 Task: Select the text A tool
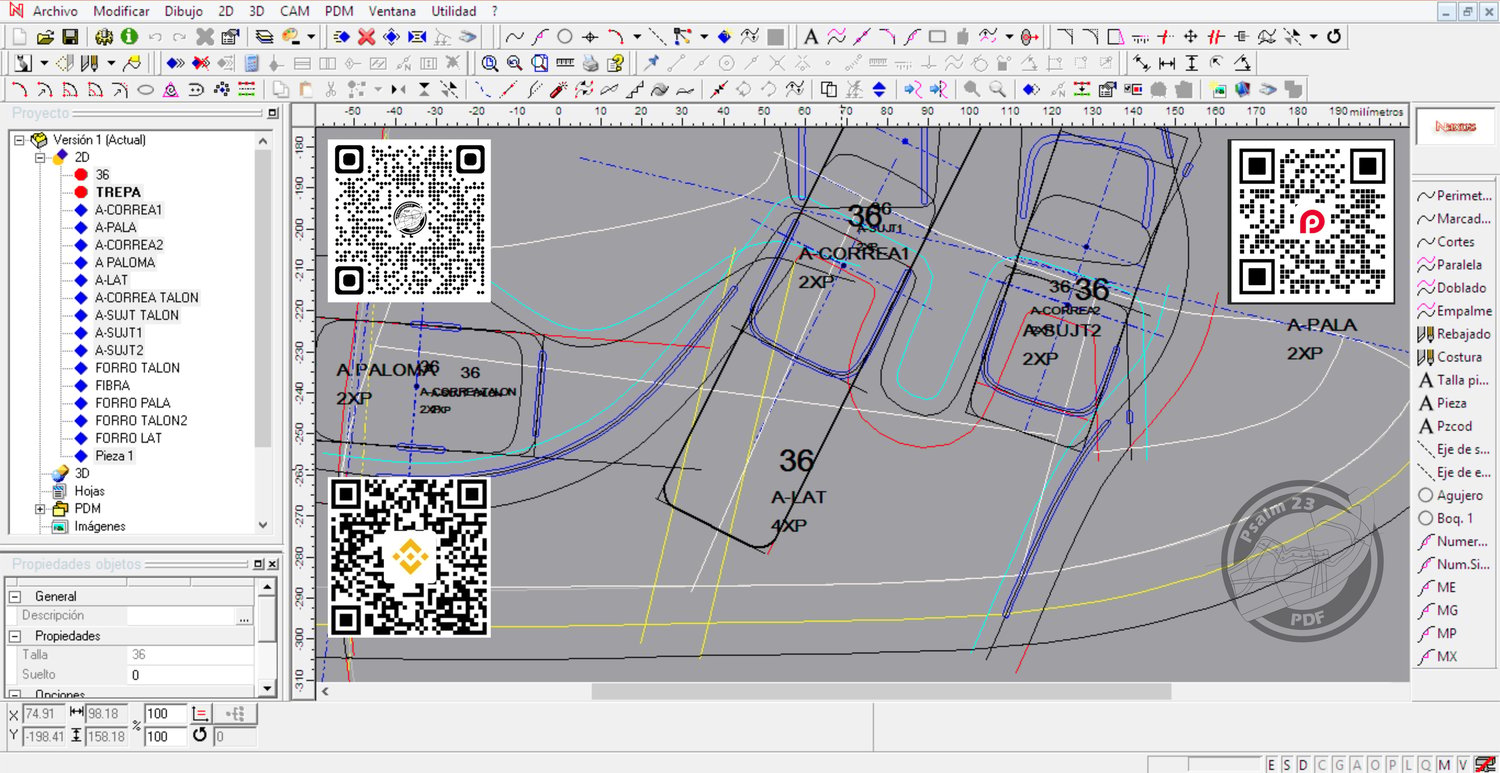(x=811, y=37)
